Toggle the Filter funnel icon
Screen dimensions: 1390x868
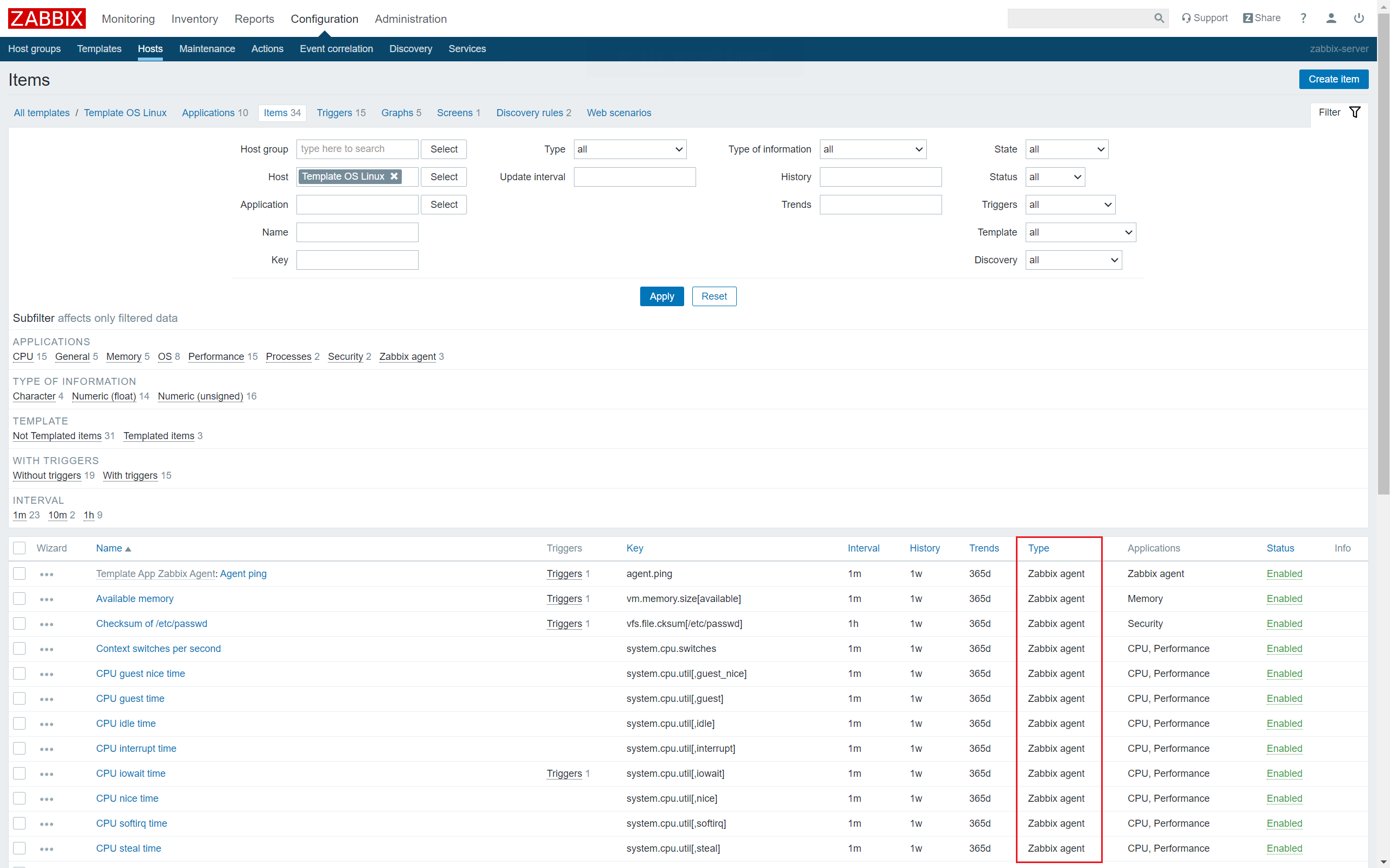[x=1354, y=112]
